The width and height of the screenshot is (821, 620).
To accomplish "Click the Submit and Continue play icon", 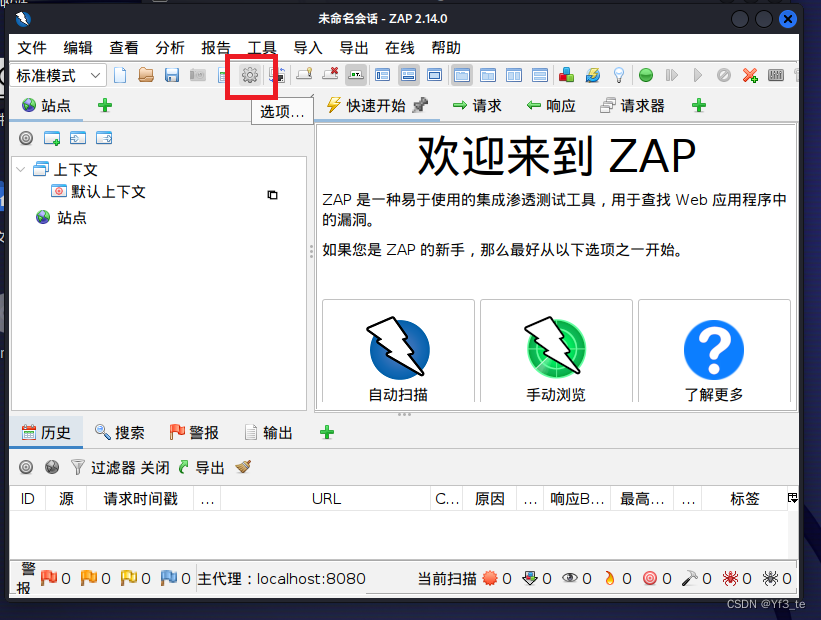I will (698, 75).
